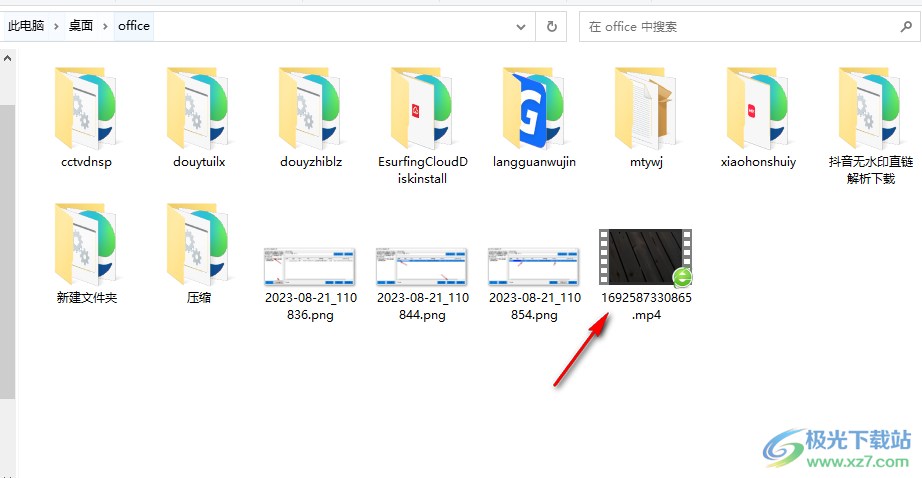Click the langguanwujin name label

pyautogui.click(x=535, y=162)
